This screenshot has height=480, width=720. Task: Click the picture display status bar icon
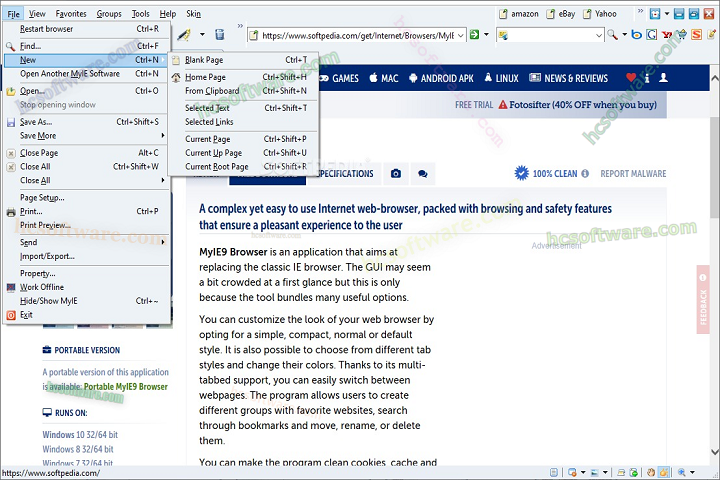click(x=595, y=472)
